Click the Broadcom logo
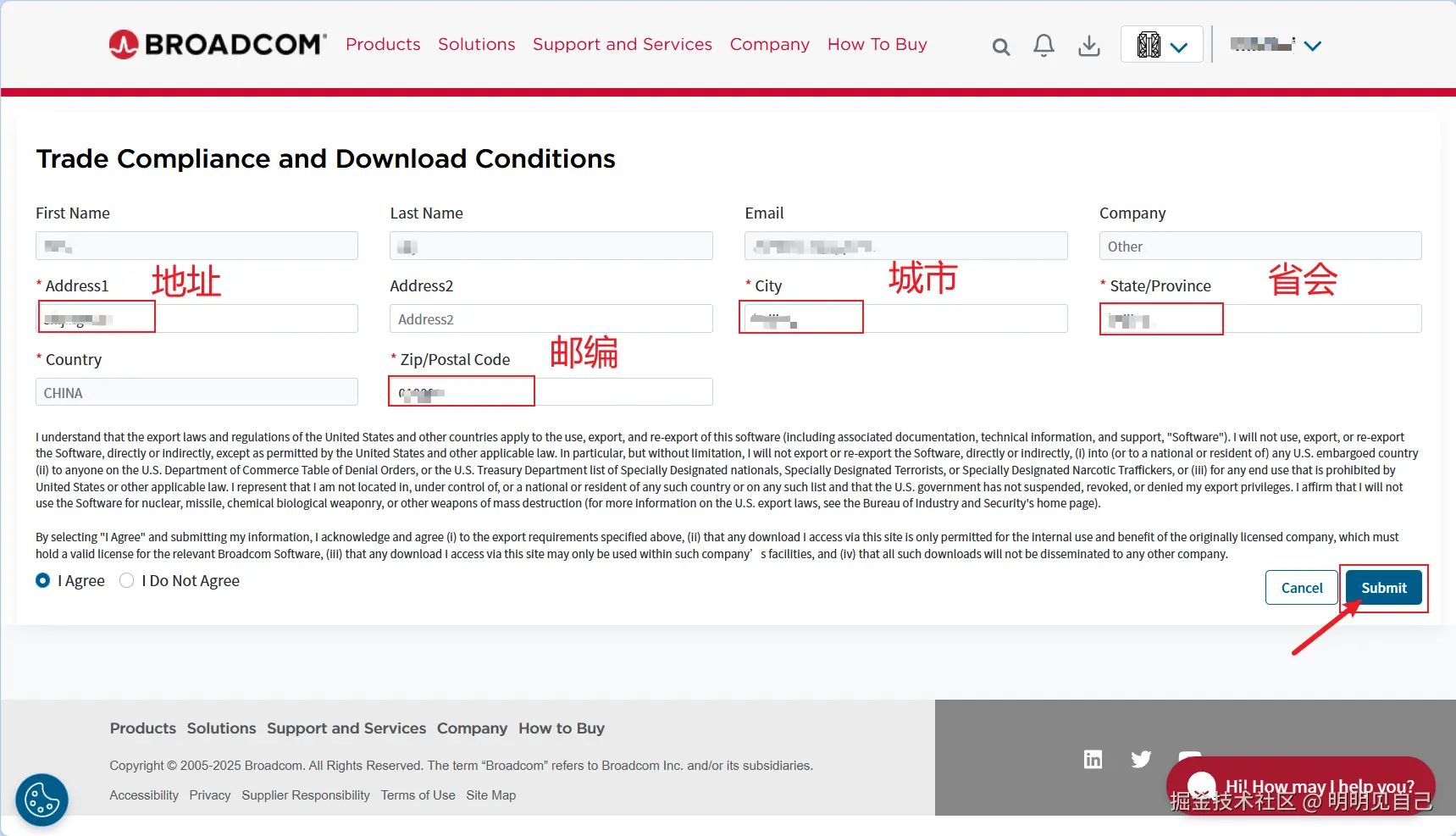 pos(218,44)
